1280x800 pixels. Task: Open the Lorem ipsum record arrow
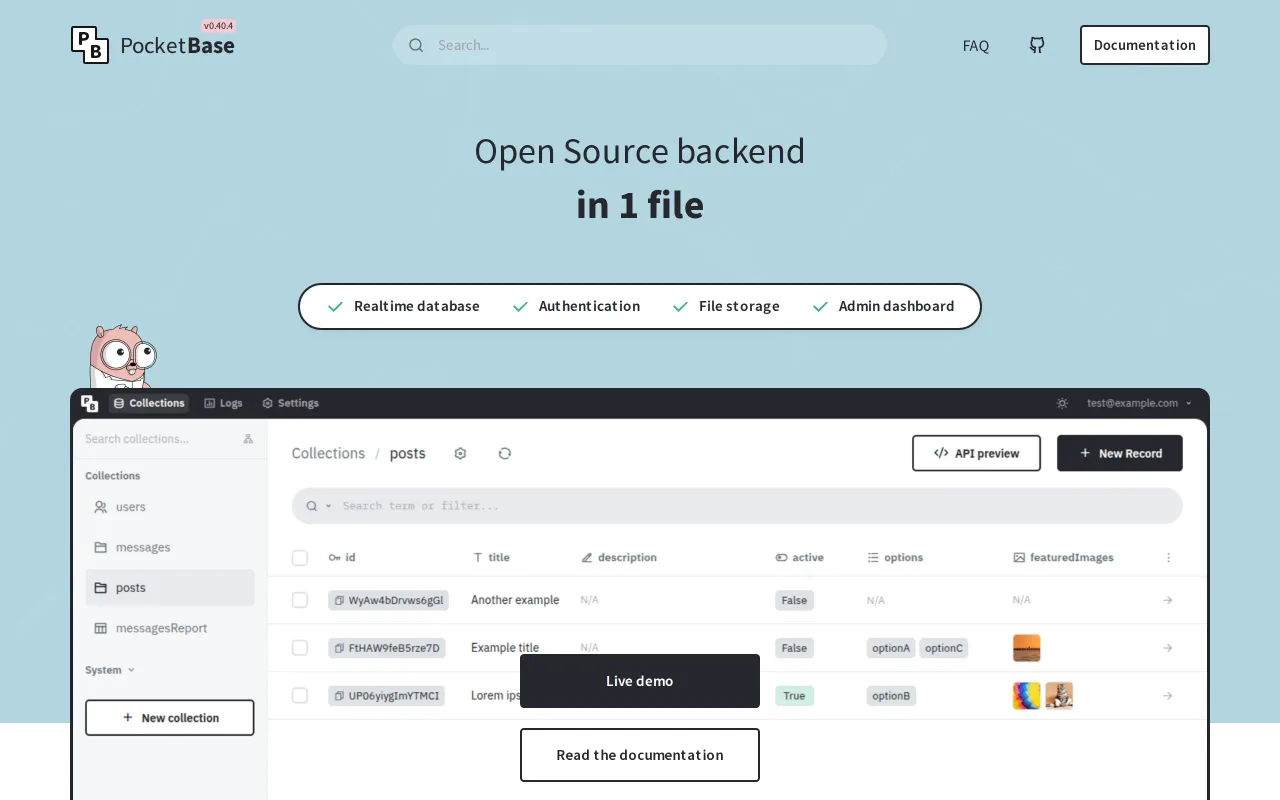pos(1167,696)
